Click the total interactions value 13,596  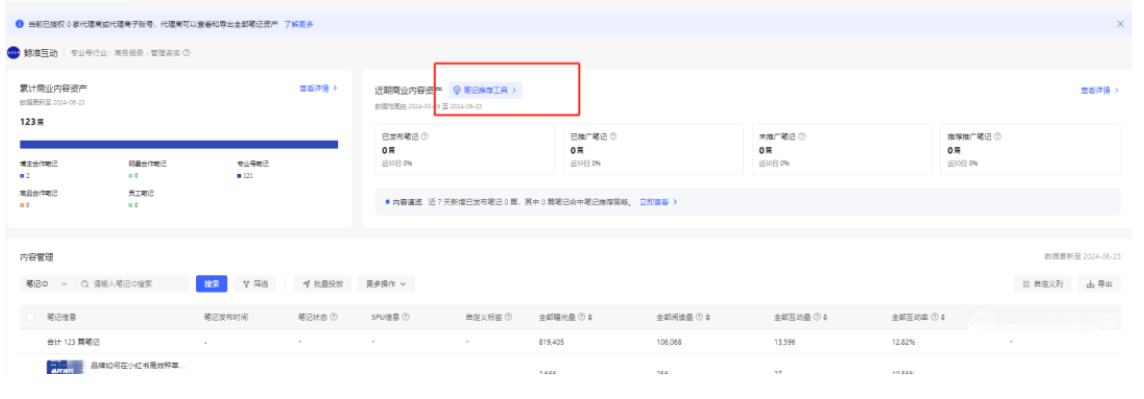tap(785, 341)
